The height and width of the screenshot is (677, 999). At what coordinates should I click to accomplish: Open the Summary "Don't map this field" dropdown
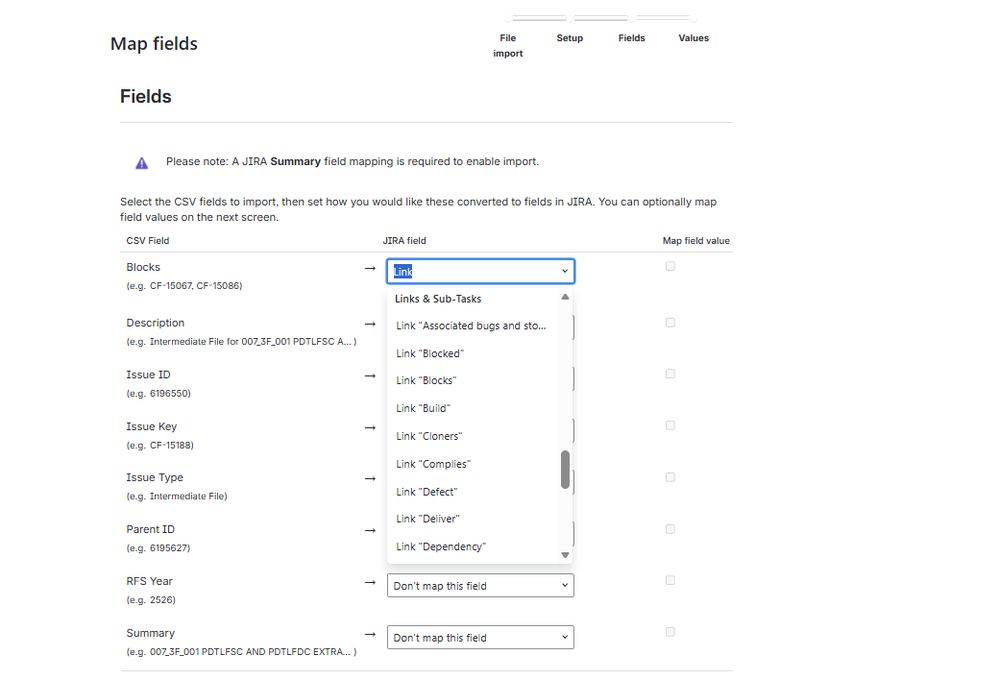tap(480, 637)
